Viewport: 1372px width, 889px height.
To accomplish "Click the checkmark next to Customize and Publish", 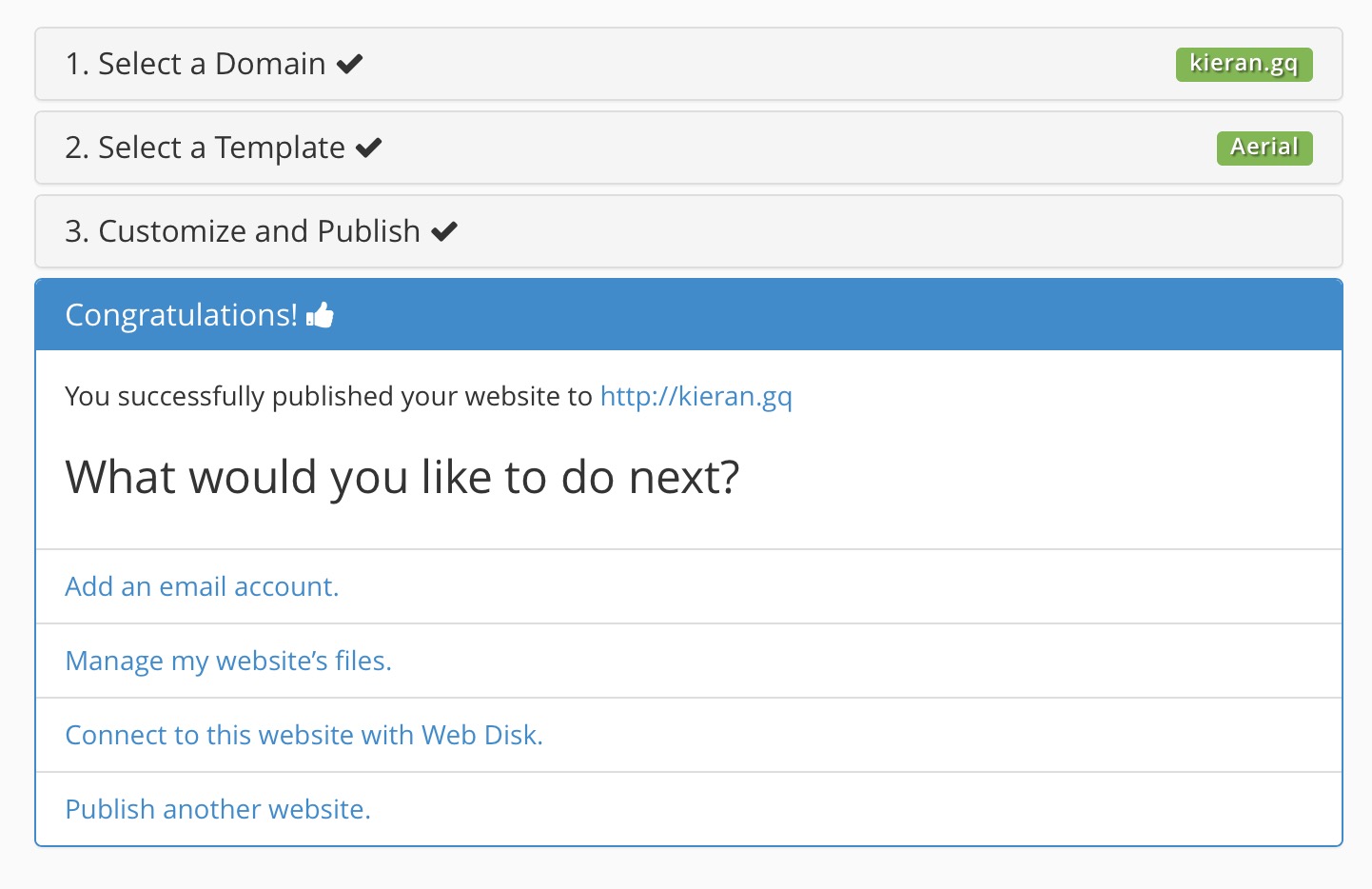I will pyautogui.click(x=444, y=231).
